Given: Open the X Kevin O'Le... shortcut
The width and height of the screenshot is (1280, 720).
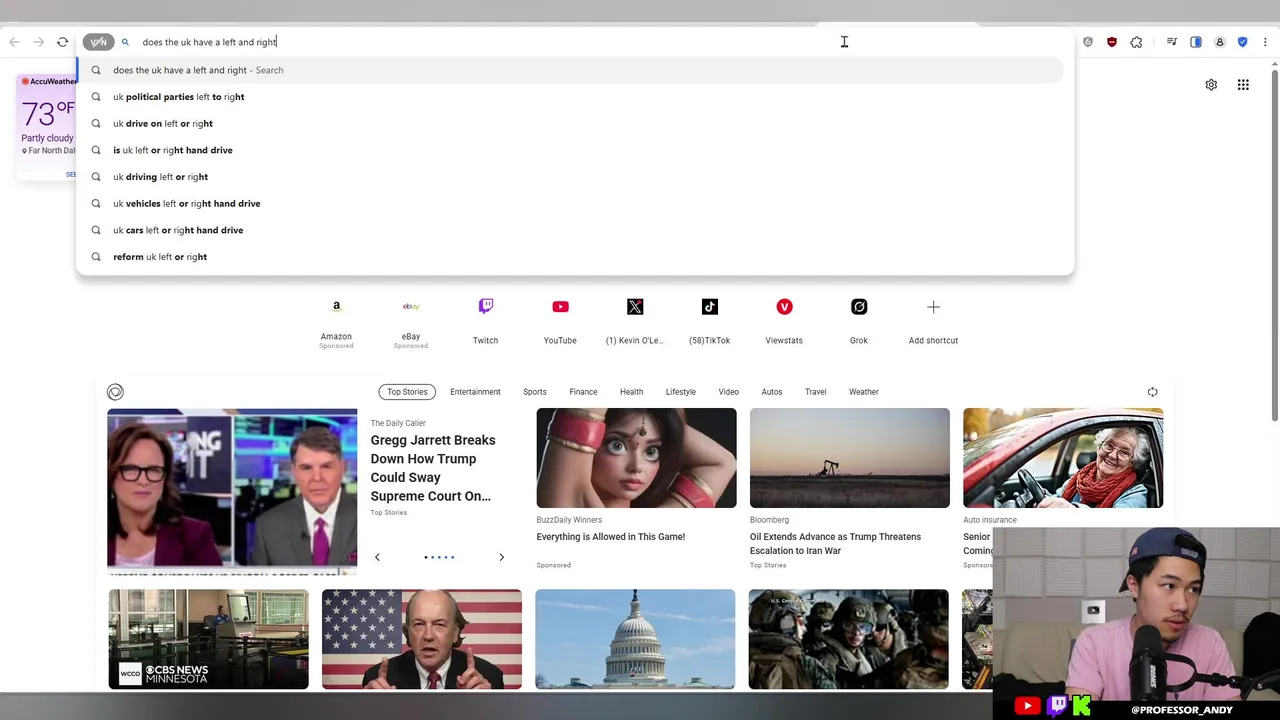Looking at the screenshot, I should [635, 320].
